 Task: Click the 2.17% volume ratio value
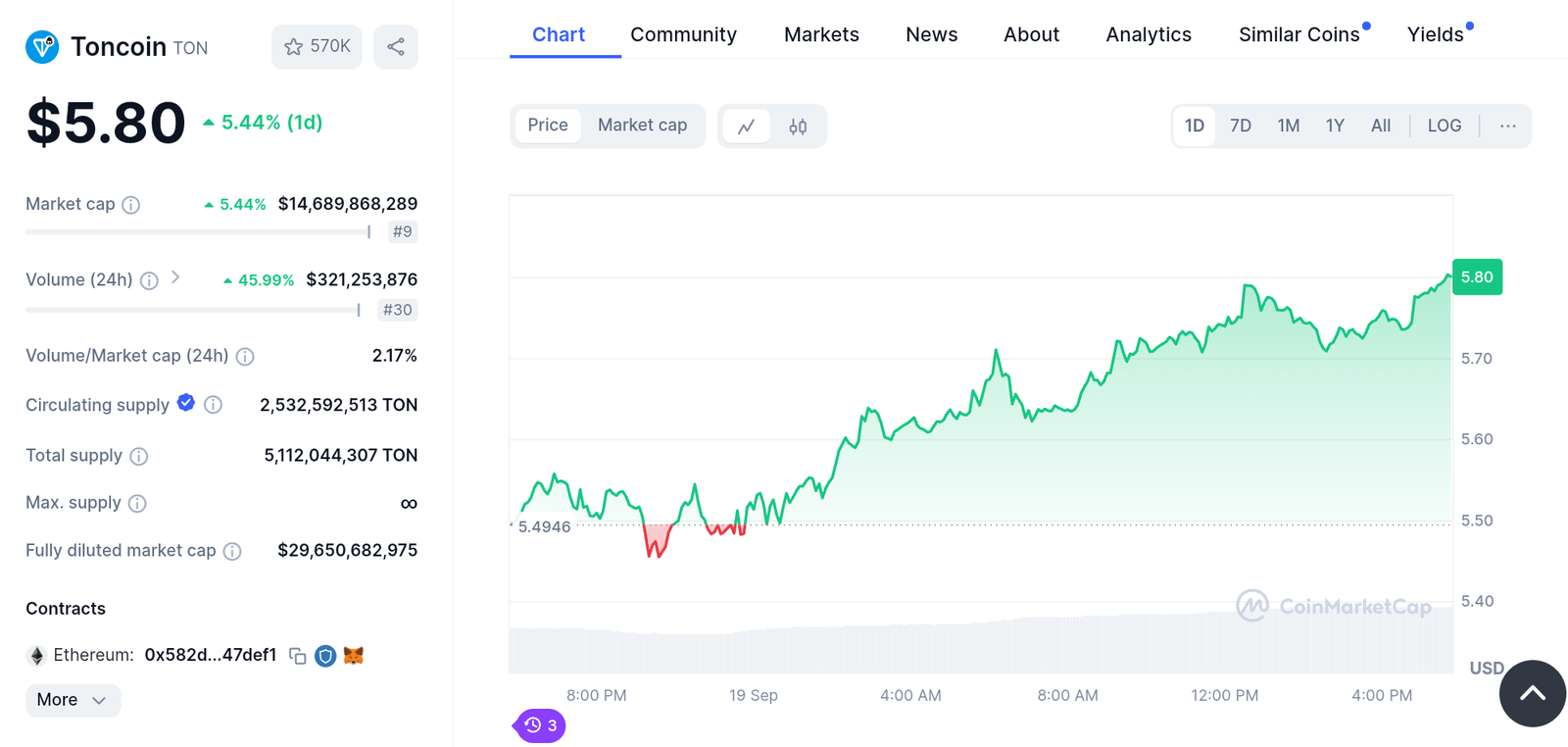(395, 356)
